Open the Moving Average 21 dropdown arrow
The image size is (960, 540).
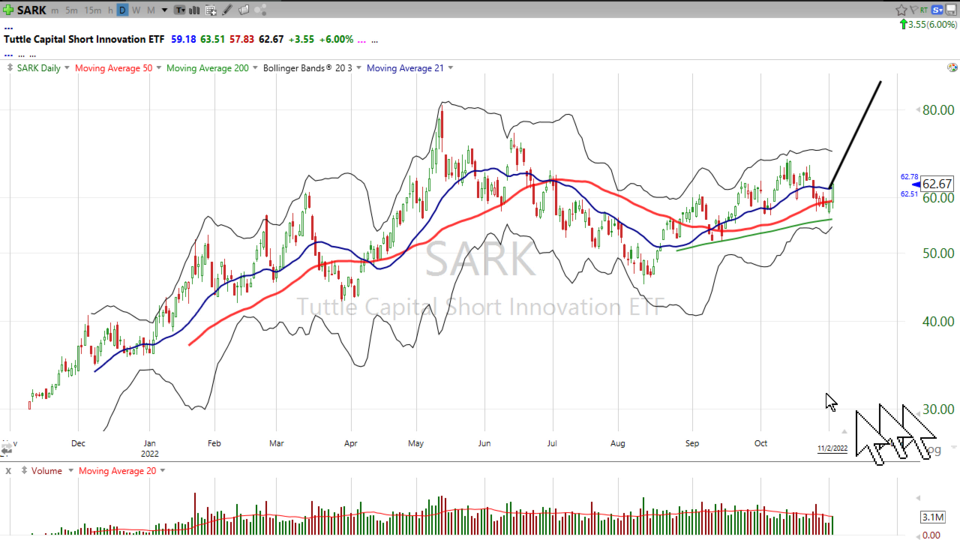[x=451, y=68]
